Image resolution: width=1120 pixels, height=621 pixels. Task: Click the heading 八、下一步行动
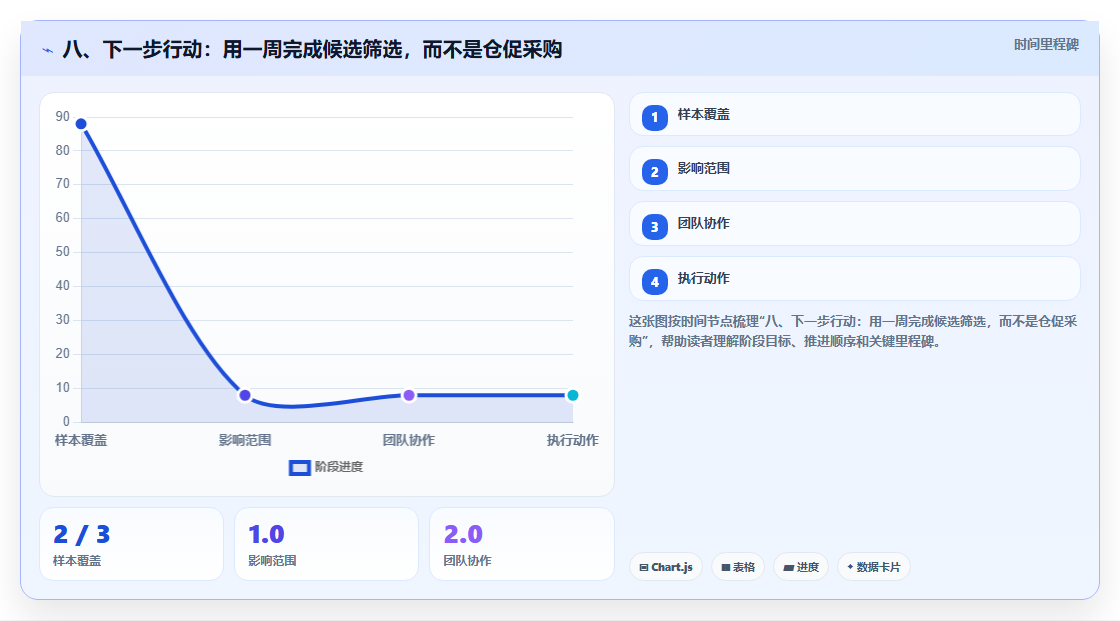point(312,49)
